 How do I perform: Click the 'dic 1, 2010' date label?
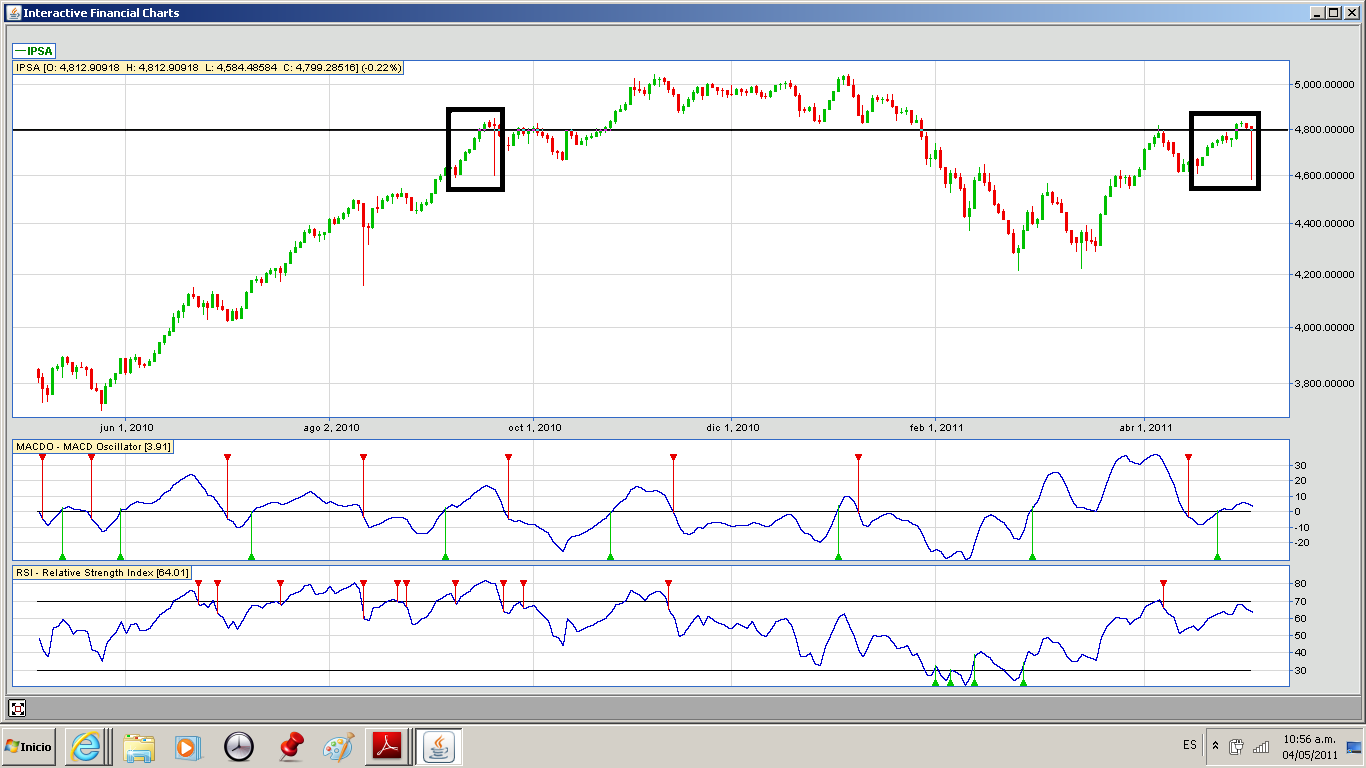click(732, 428)
